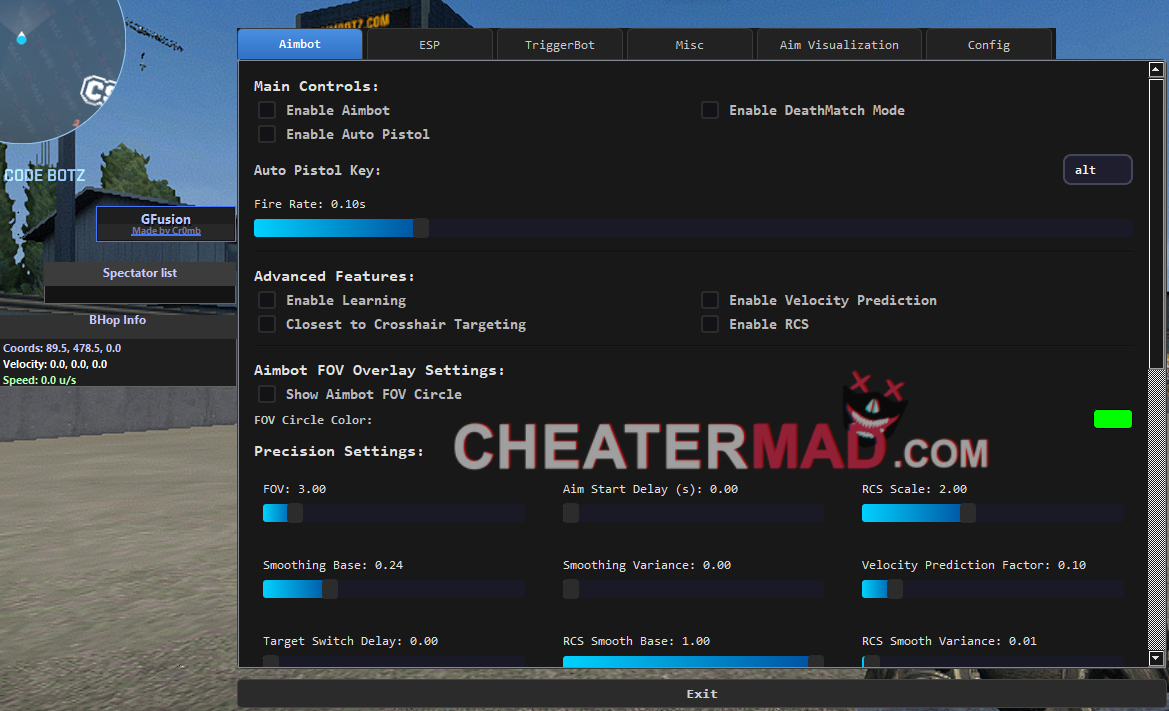Click the Fire Rate slider handle
The height and width of the screenshot is (711, 1169).
pos(421,228)
